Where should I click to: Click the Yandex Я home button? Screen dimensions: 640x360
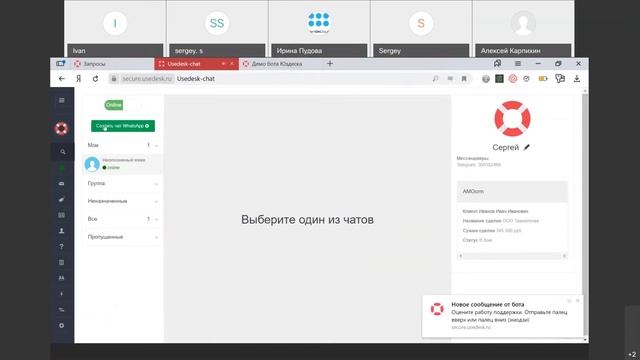(78, 79)
